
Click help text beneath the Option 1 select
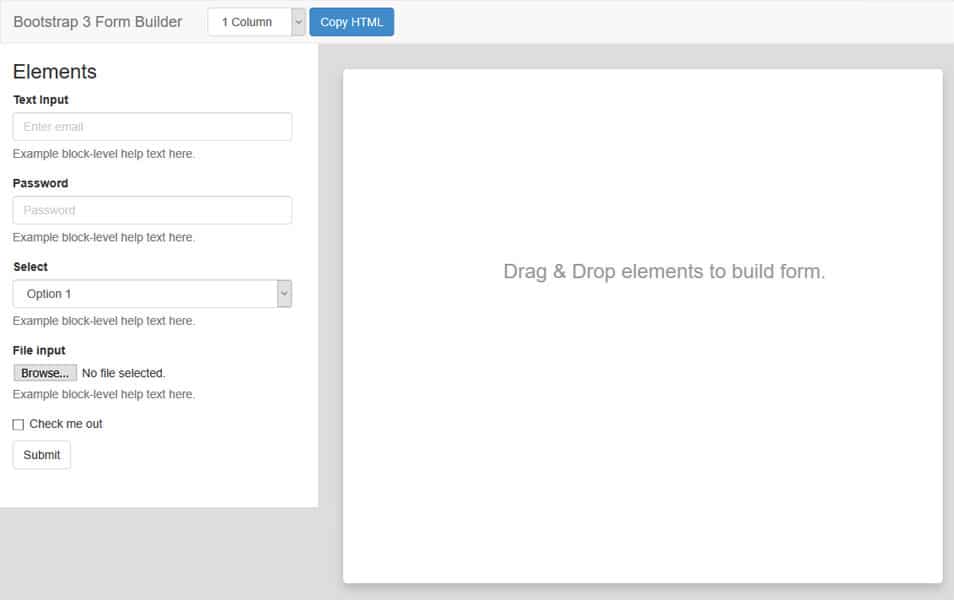[104, 321]
